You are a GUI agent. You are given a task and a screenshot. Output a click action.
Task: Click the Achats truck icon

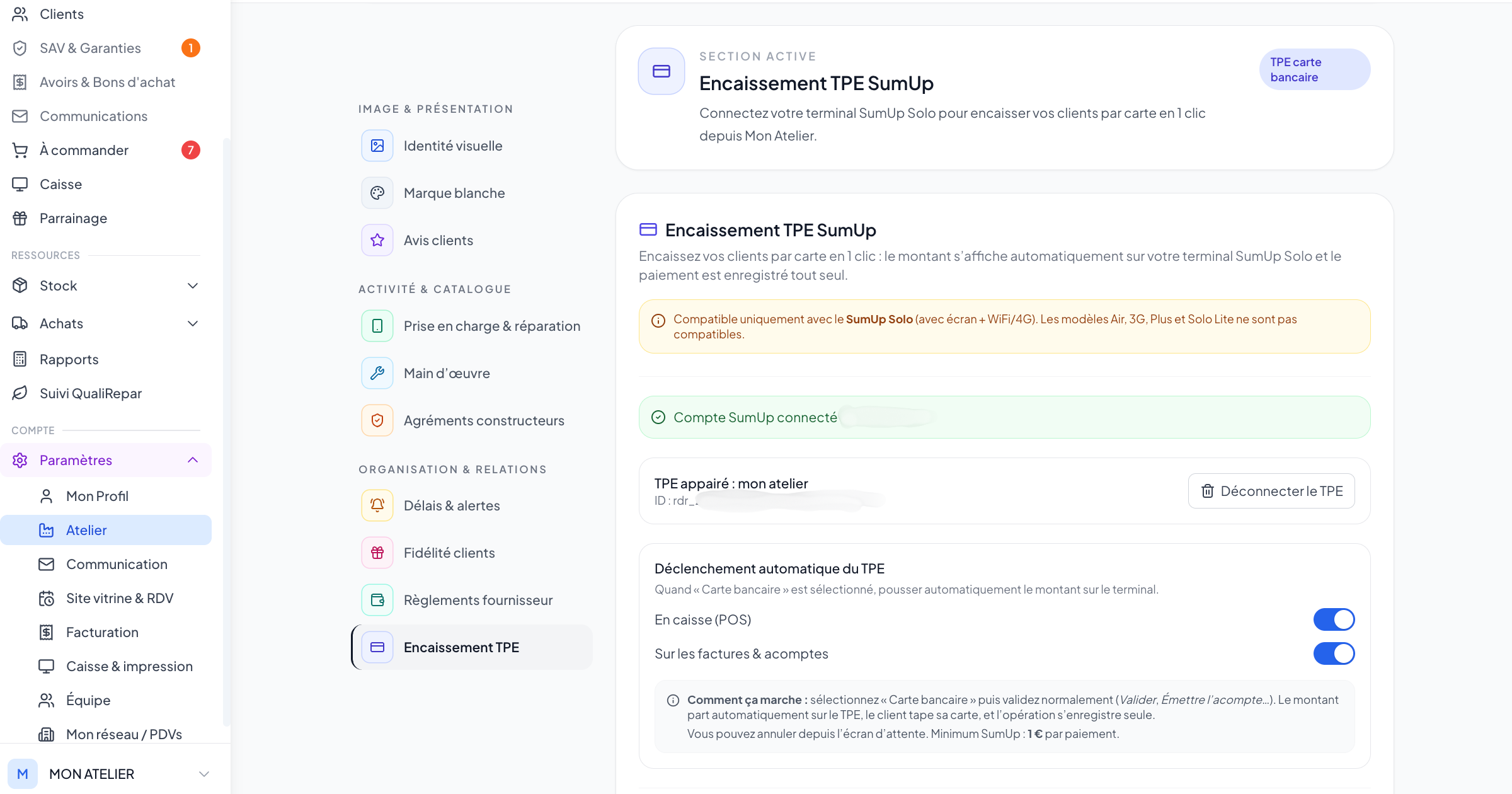[20, 323]
